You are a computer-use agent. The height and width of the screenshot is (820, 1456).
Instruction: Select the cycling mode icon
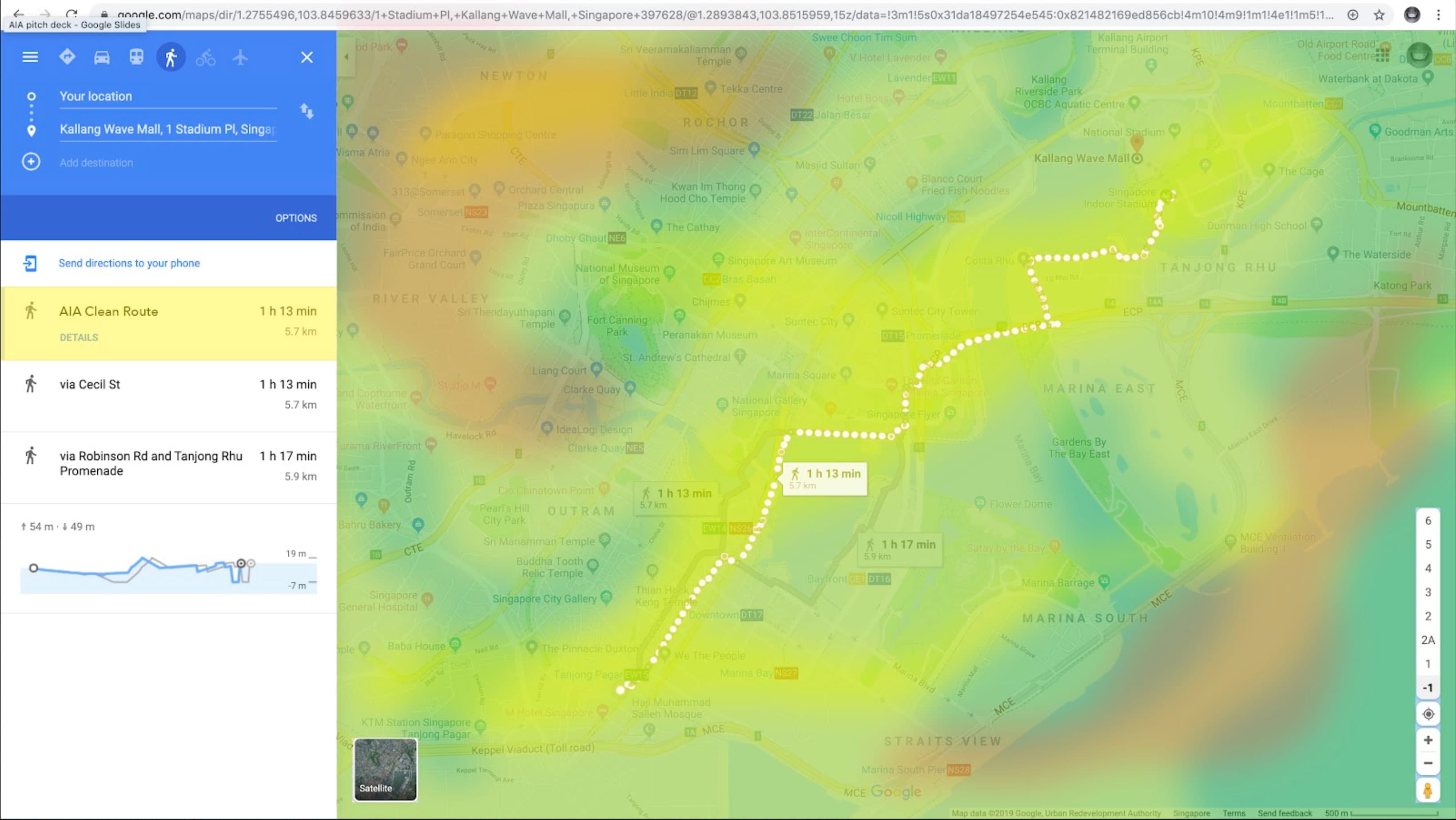tap(205, 57)
